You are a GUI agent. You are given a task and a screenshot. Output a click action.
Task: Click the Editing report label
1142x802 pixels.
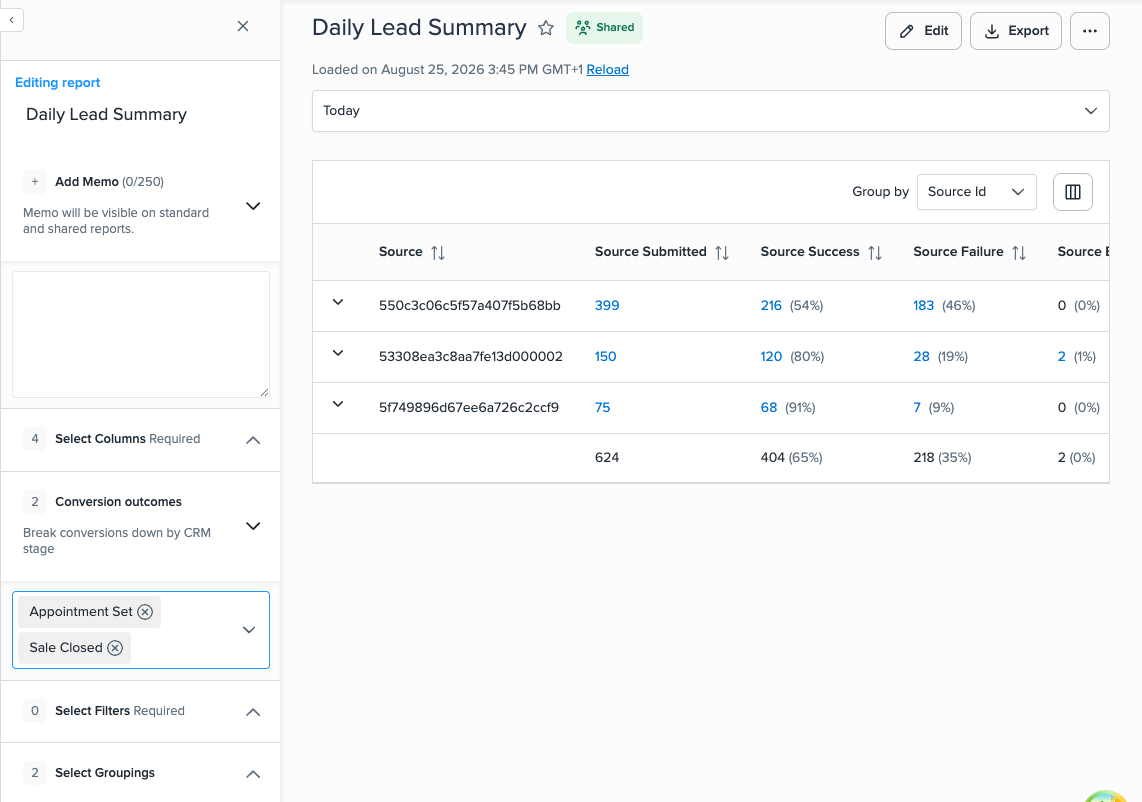click(x=58, y=83)
